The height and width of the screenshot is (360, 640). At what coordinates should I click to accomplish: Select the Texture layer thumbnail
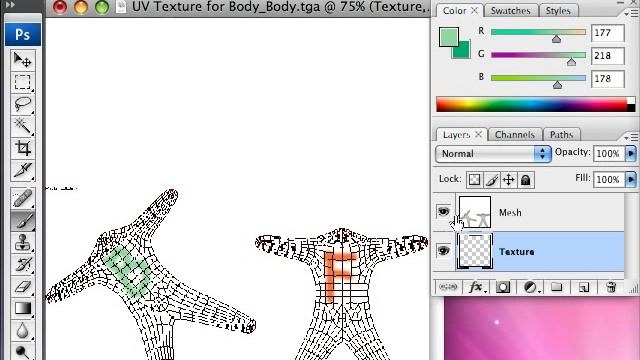click(475, 251)
